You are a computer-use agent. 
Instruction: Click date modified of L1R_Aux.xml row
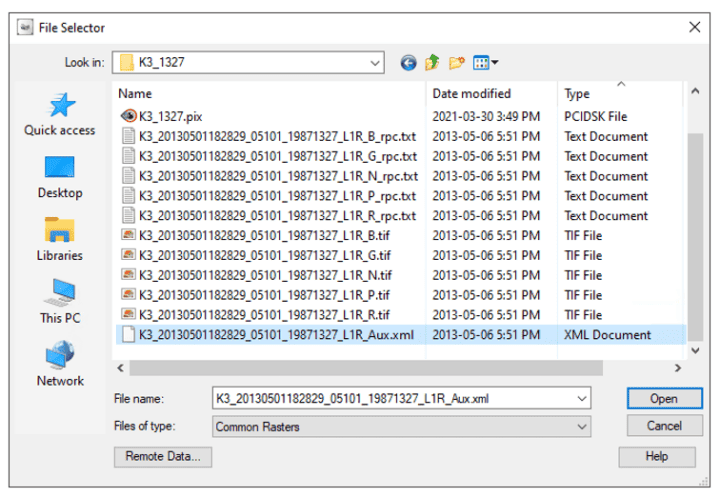pyautogui.click(x=486, y=335)
